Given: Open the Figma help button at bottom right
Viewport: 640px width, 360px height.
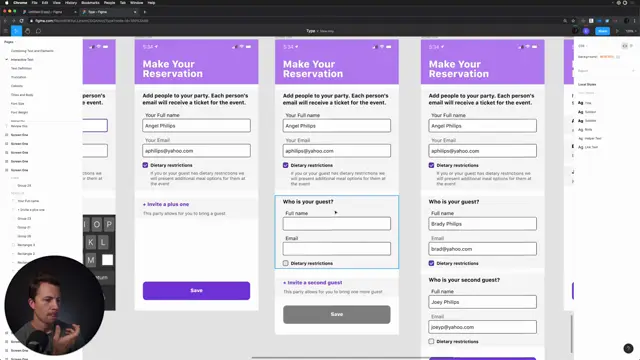Looking at the screenshot, I should tap(628, 348).
